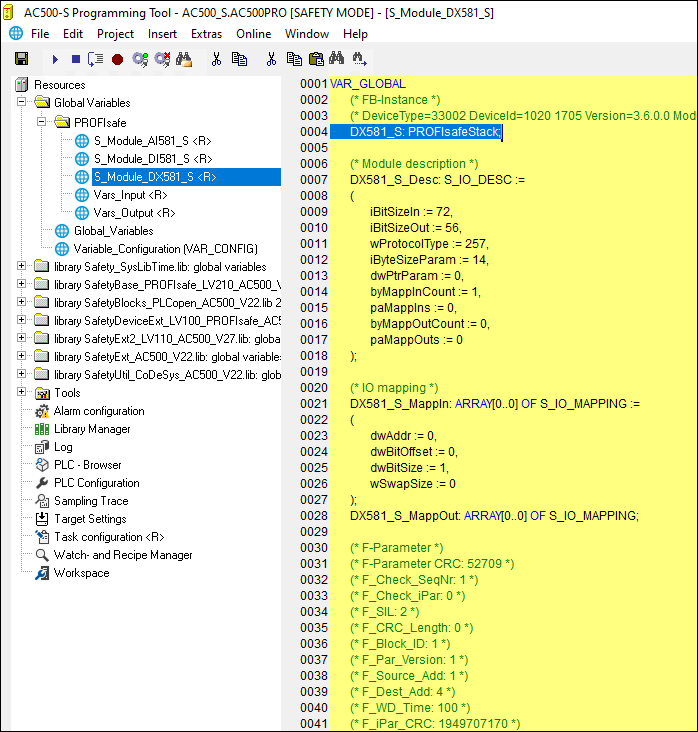Open PLC Configuration from Resources tree
This screenshot has height=732, width=698.
coord(96,483)
